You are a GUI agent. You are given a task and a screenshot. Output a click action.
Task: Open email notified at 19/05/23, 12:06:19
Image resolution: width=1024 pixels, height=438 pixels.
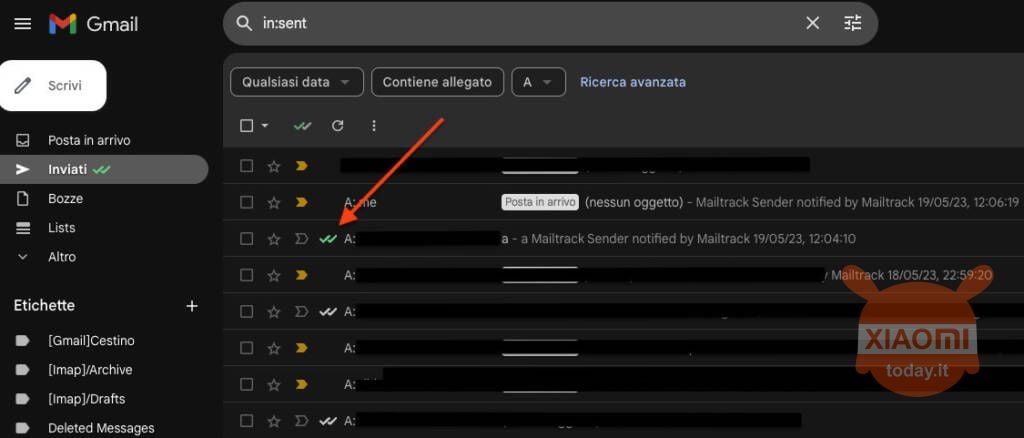(x=624, y=202)
